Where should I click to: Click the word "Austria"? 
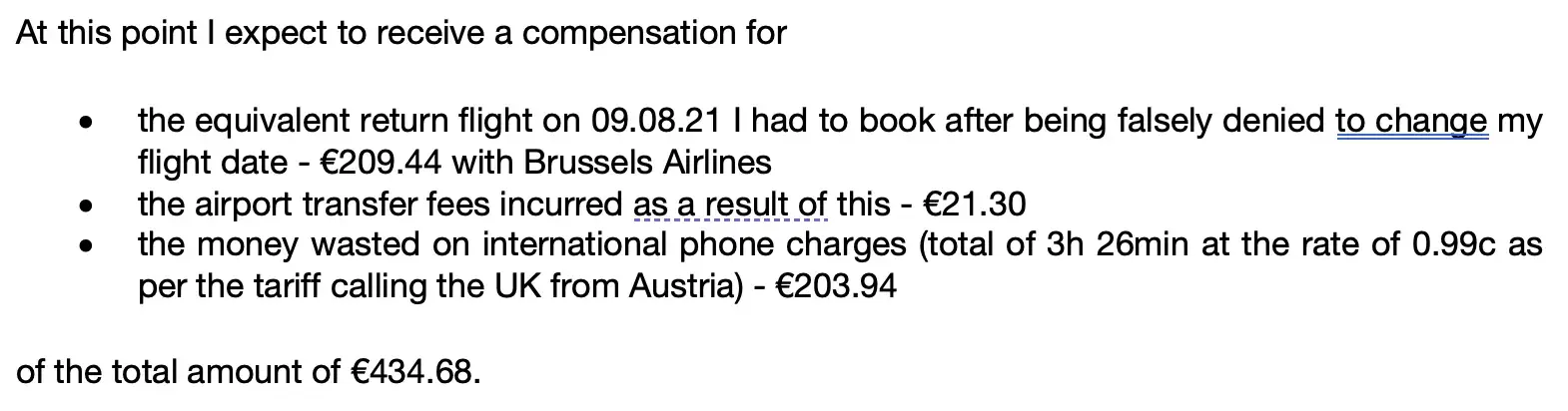point(685,286)
